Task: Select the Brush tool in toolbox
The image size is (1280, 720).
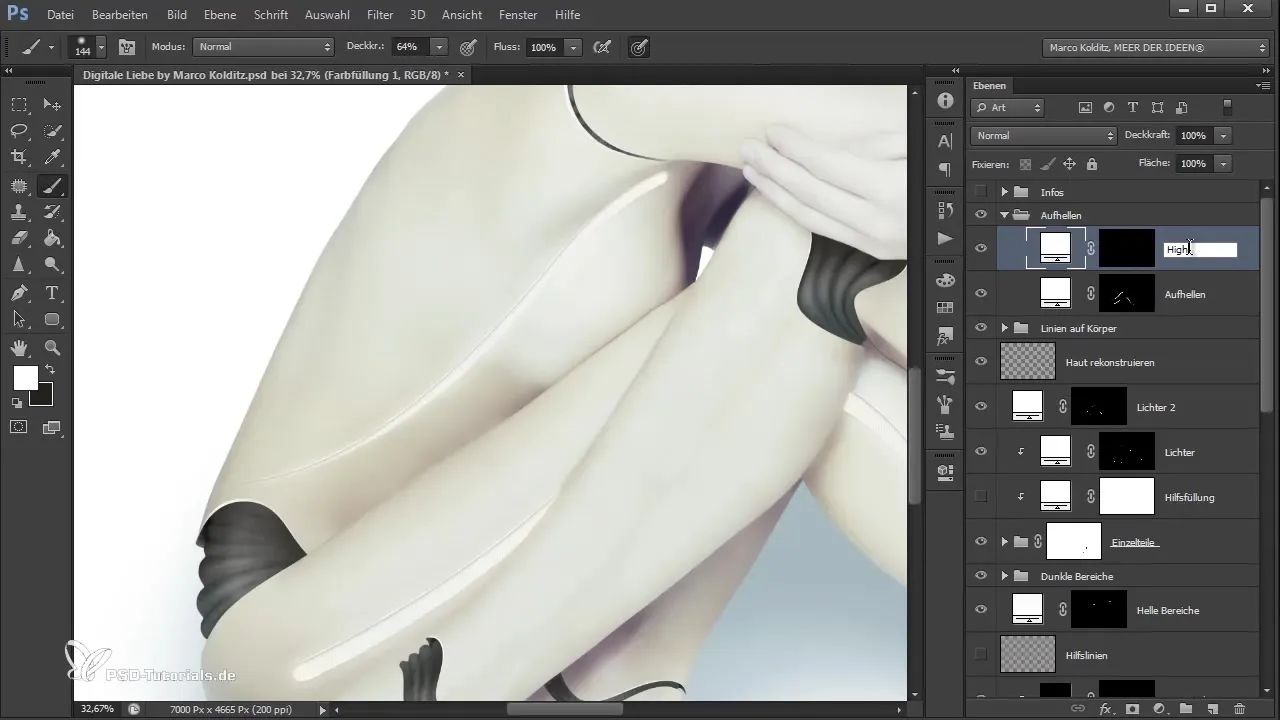Action: pos(53,185)
